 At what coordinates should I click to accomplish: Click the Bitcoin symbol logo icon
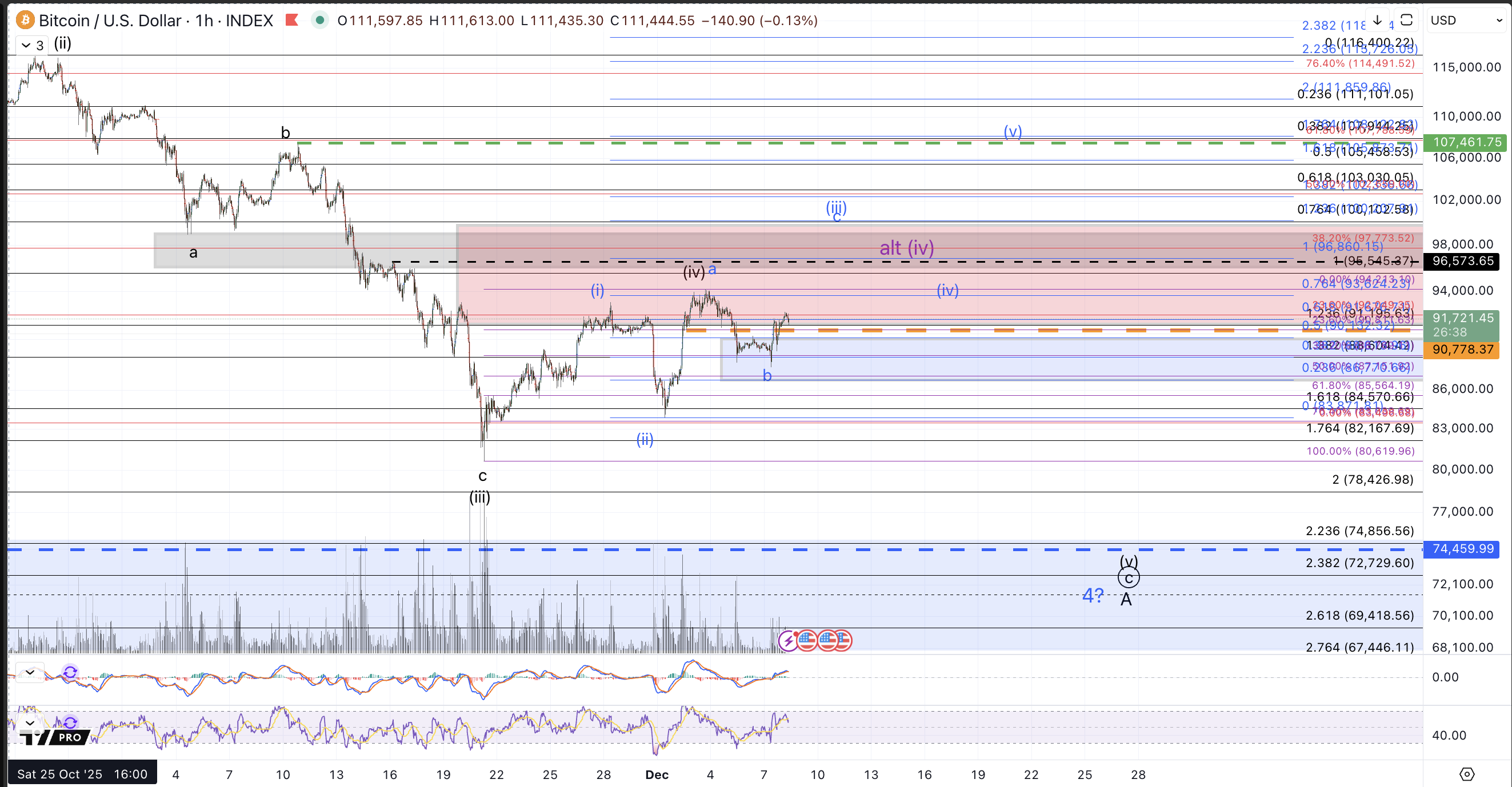tap(25, 21)
